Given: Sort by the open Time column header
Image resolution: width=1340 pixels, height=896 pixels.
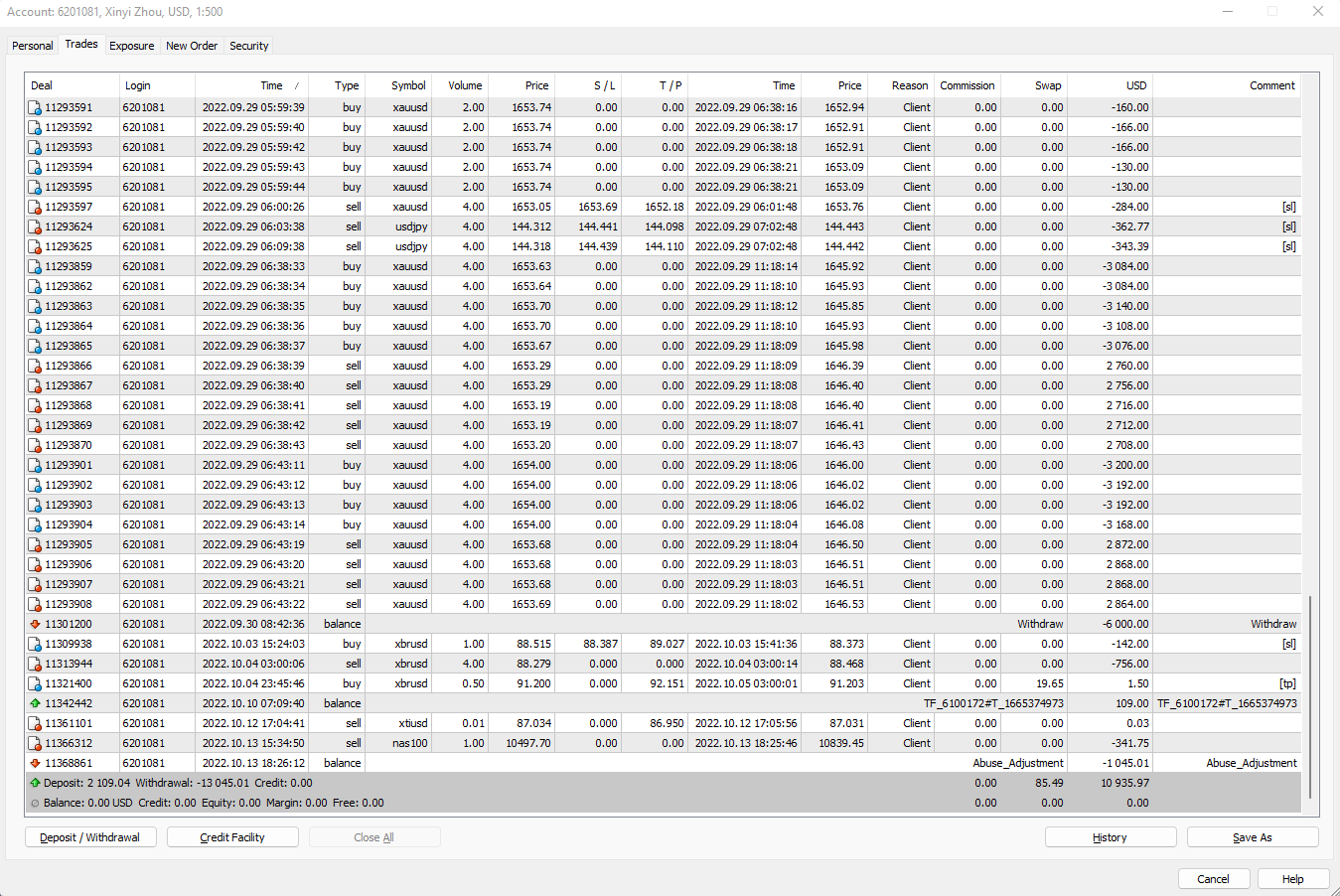Looking at the screenshot, I should click(252, 85).
